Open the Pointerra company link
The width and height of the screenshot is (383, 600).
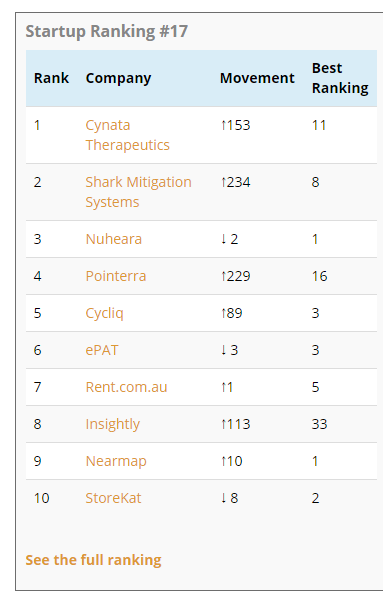click(116, 276)
